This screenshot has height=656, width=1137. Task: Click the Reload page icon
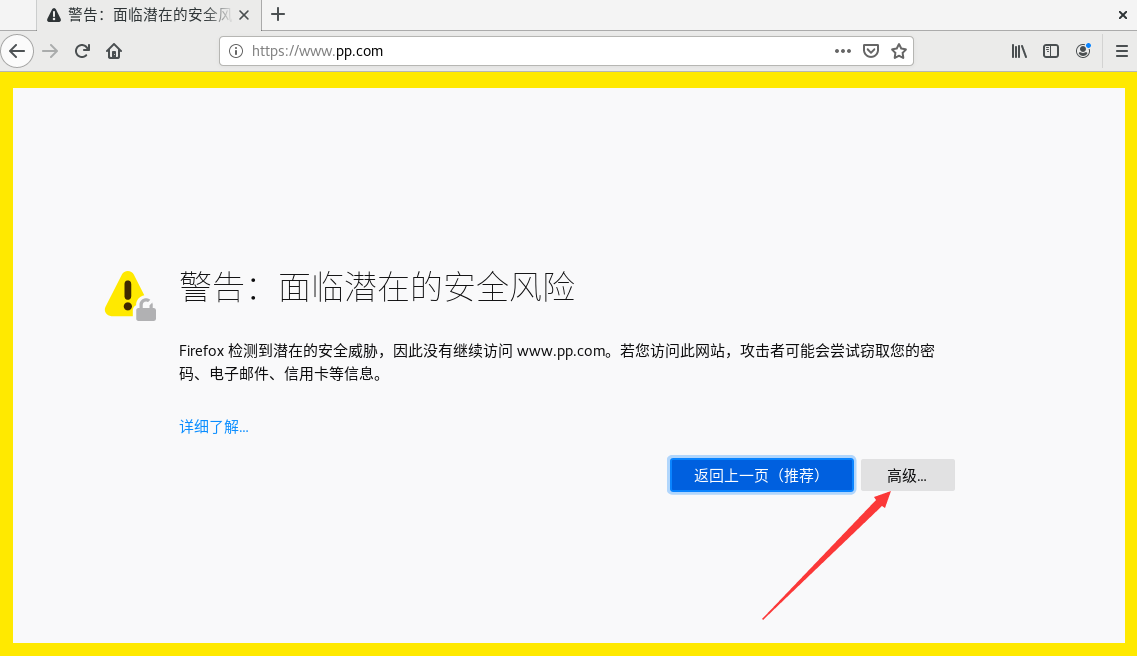coord(82,51)
